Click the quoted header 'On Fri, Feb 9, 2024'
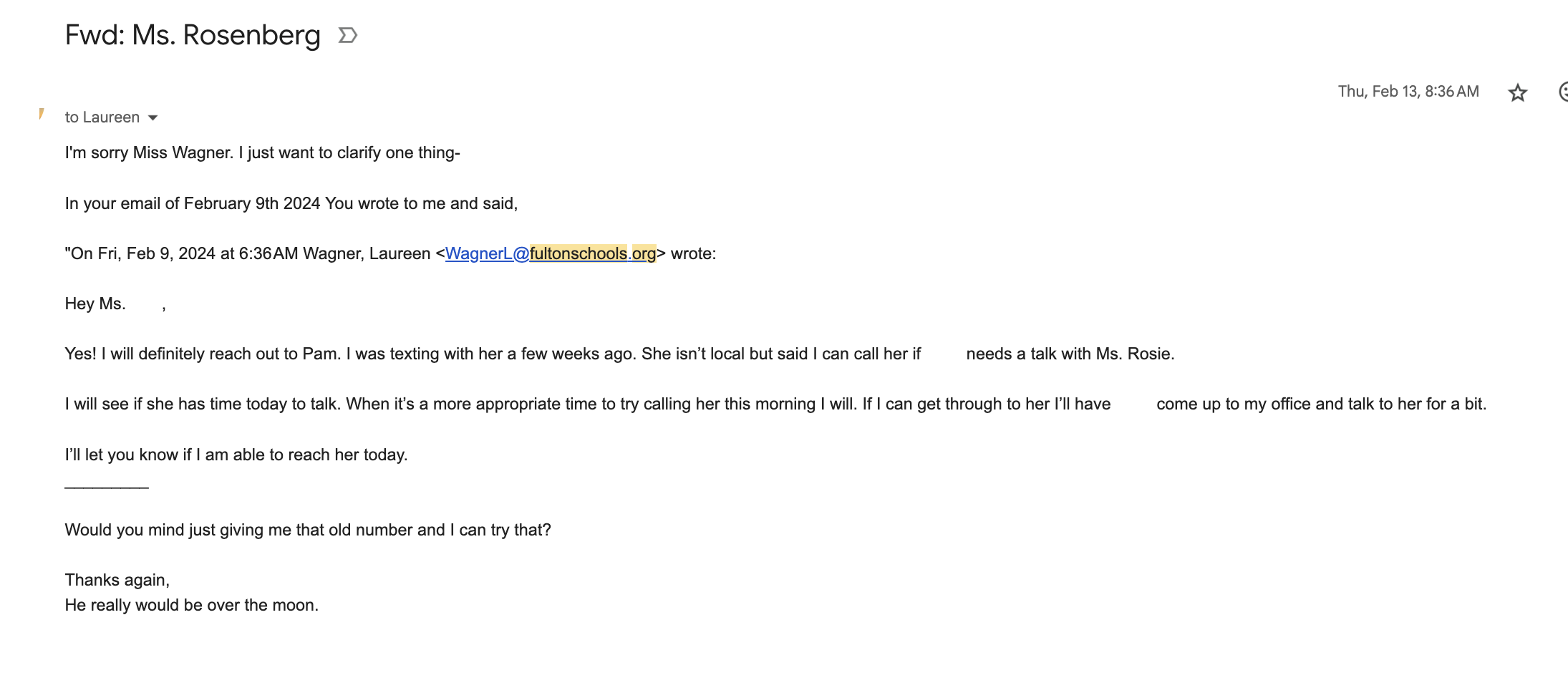 pyautogui.click(x=390, y=253)
